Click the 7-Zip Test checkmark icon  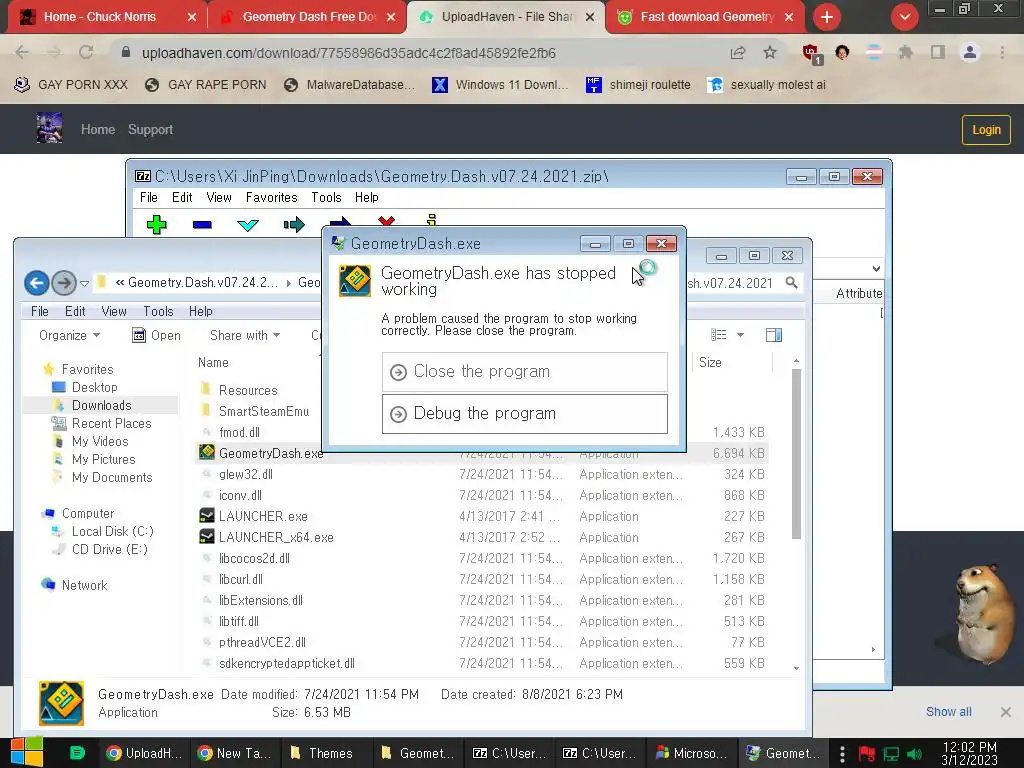point(248,225)
